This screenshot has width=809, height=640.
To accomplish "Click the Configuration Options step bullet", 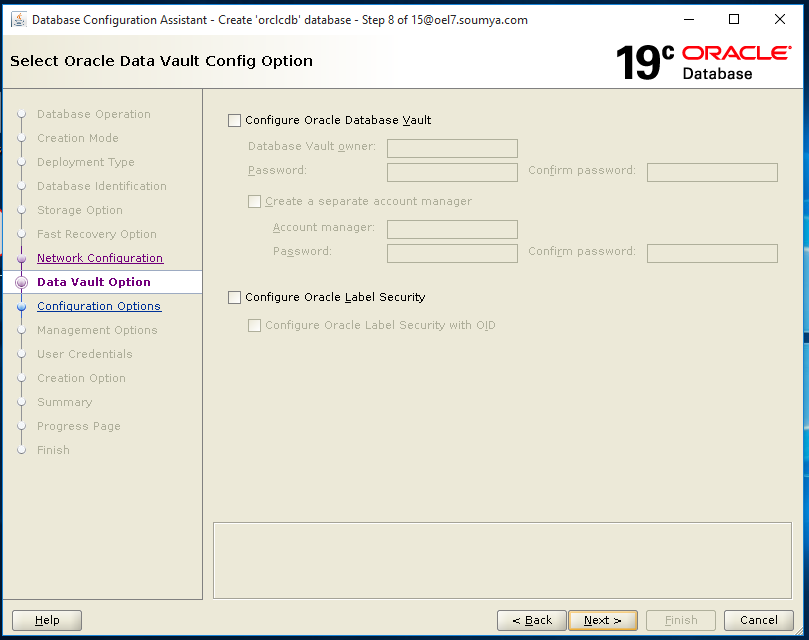I will coord(22,307).
